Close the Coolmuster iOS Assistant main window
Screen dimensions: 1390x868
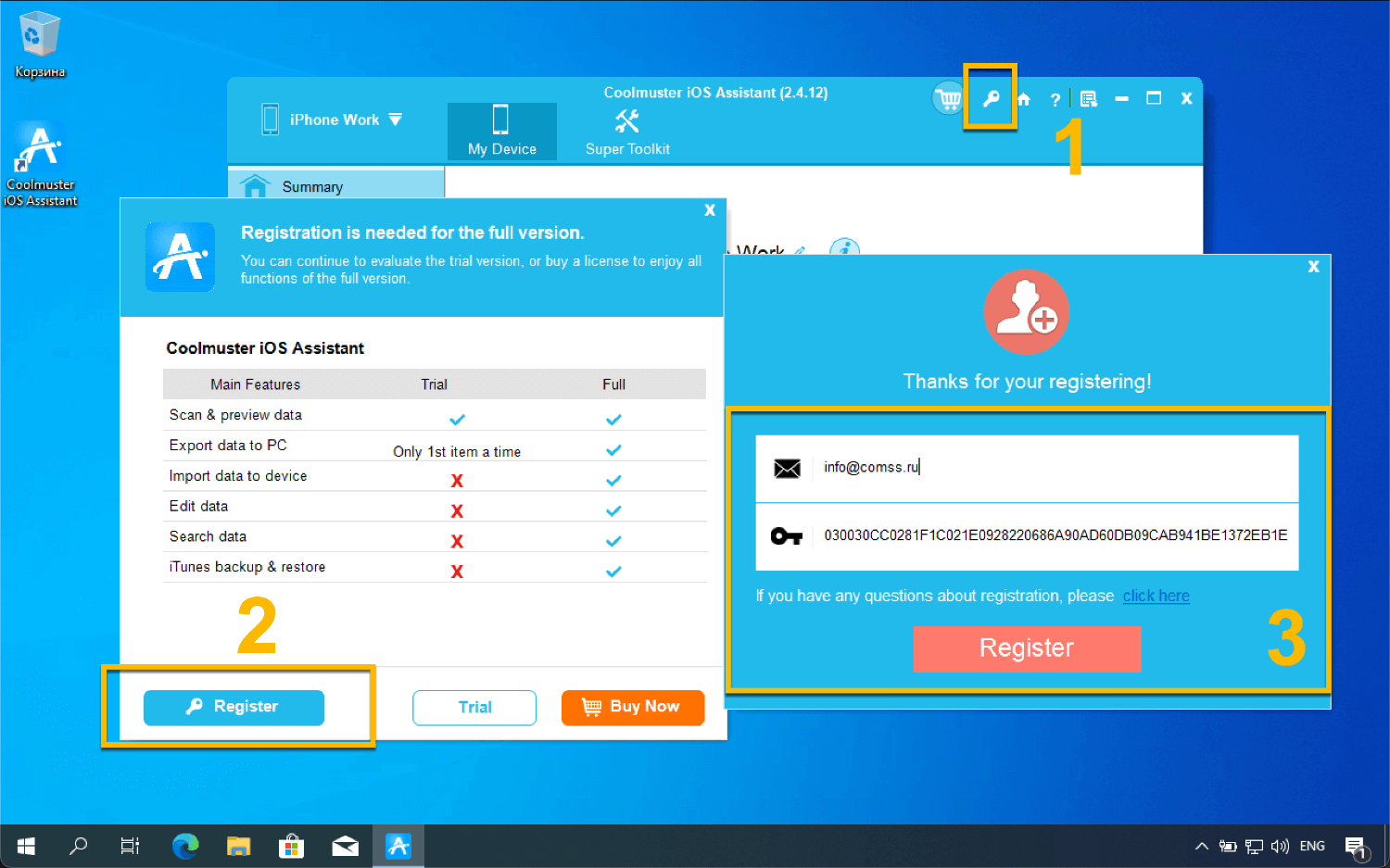(x=1186, y=98)
